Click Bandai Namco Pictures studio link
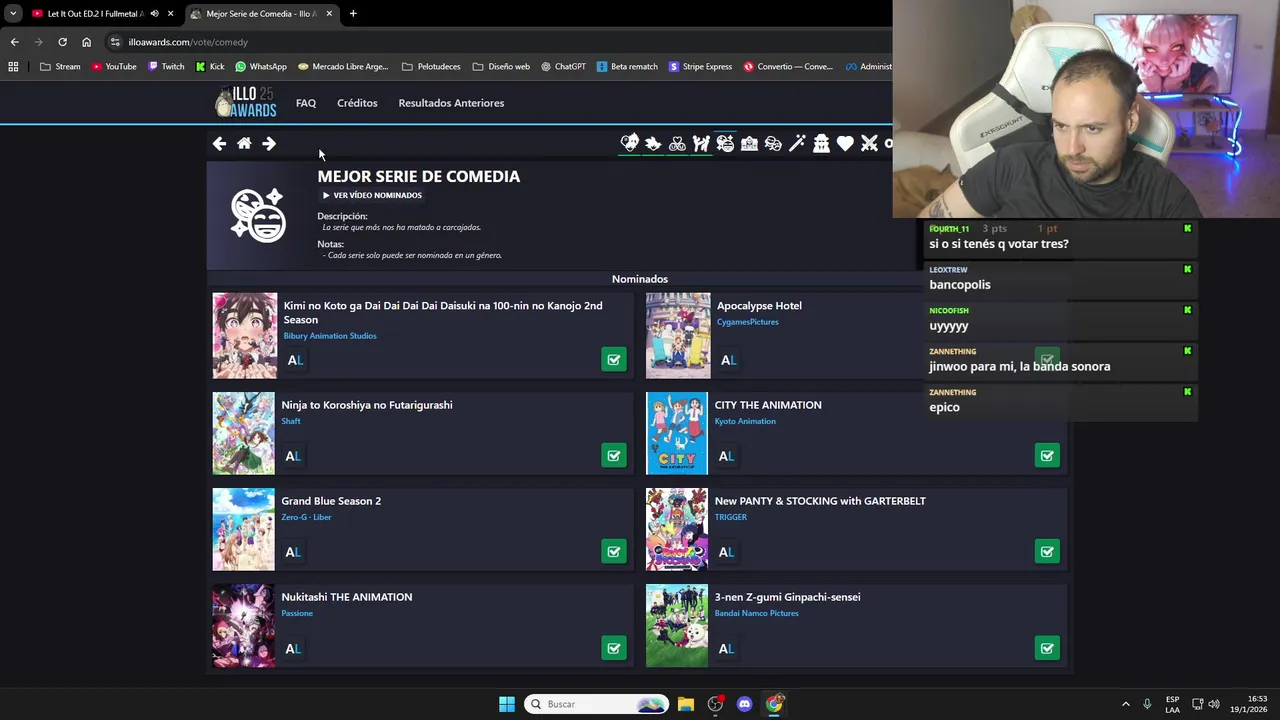The height and width of the screenshot is (720, 1280). pyautogui.click(x=756, y=613)
